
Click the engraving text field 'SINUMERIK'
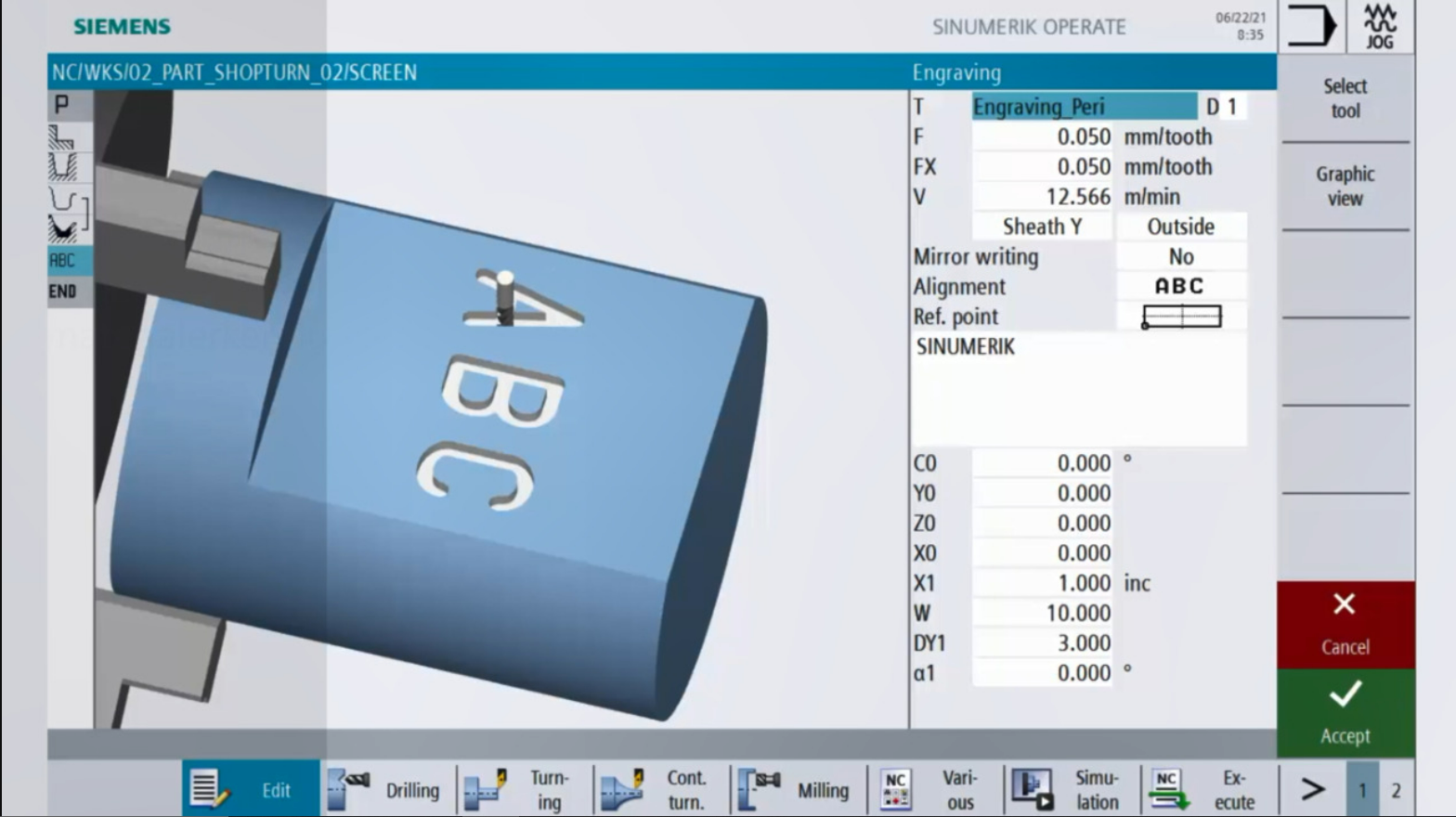[1079, 390]
